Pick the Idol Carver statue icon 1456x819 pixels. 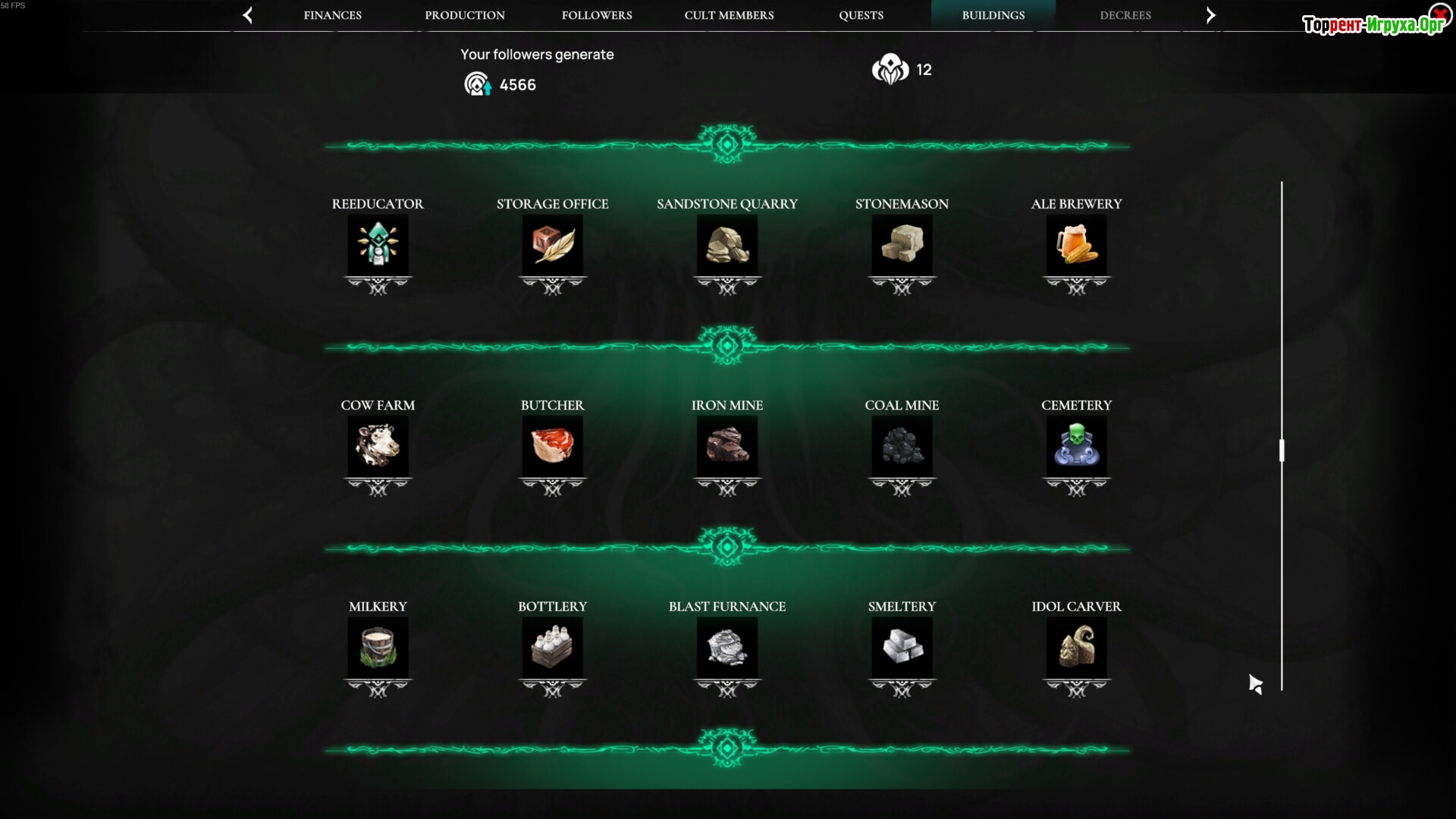pos(1076,647)
